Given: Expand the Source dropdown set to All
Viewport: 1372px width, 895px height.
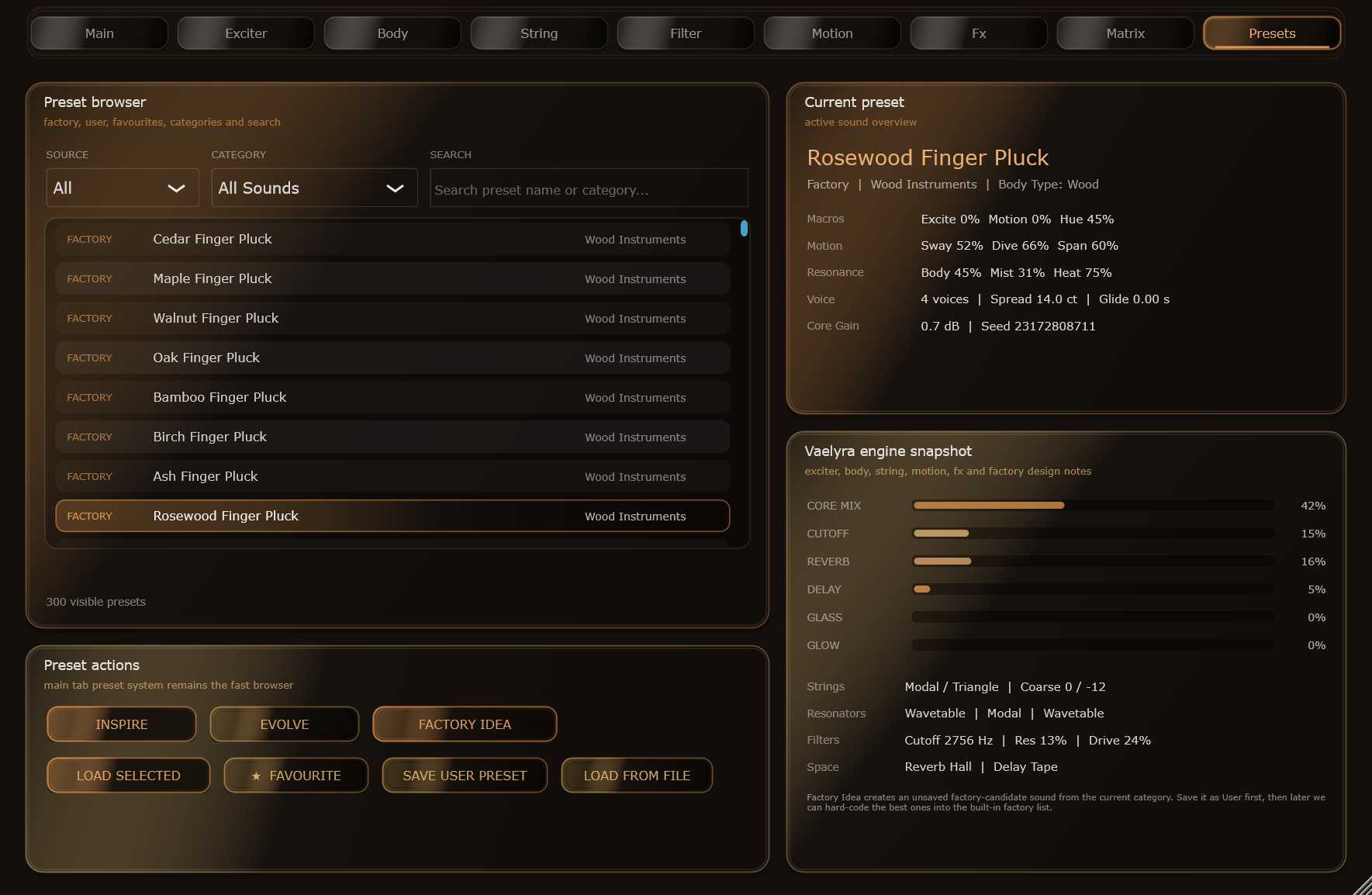Looking at the screenshot, I should pyautogui.click(x=123, y=188).
